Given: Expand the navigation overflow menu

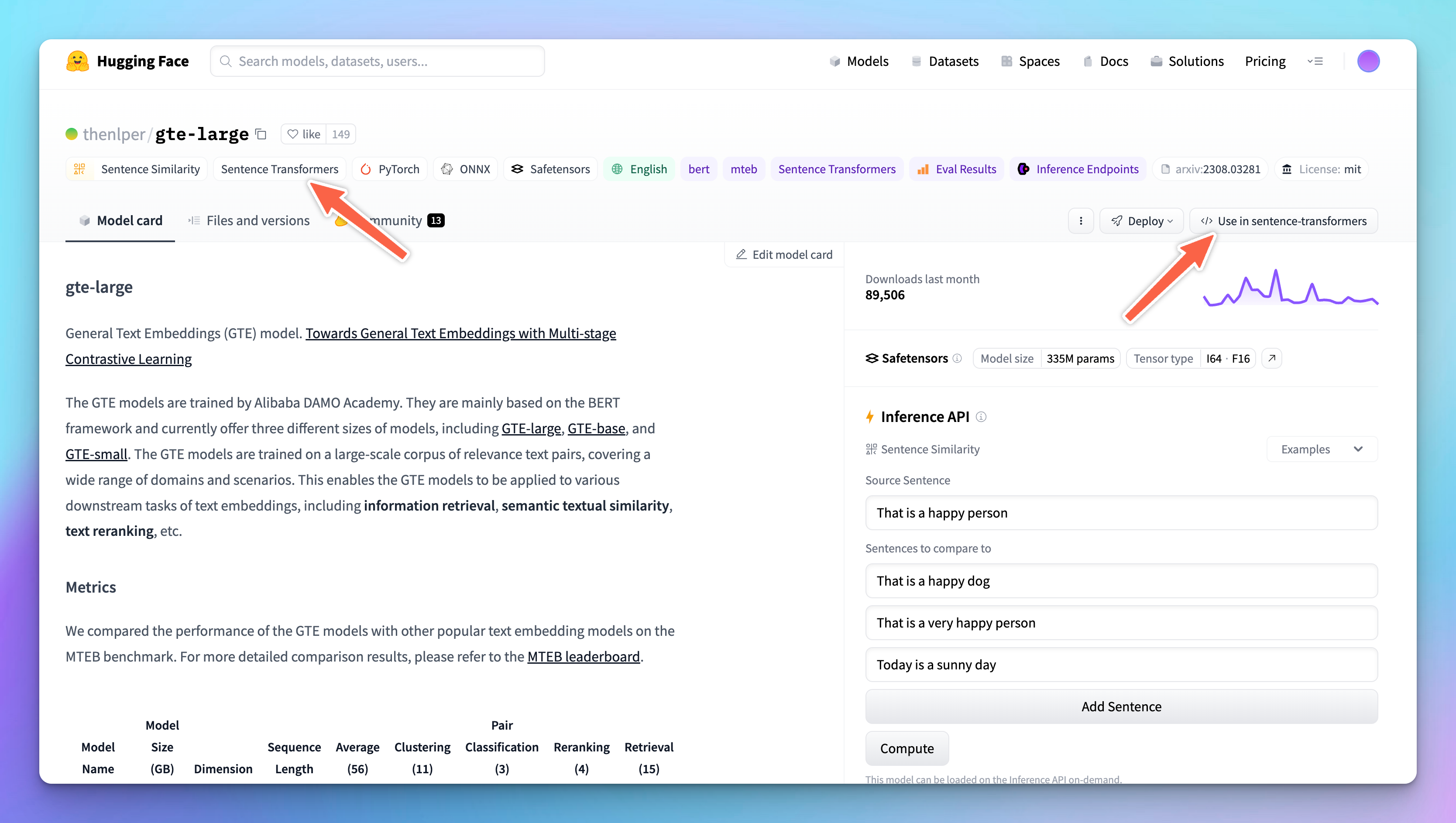Looking at the screenshot, I should tap(1315, 61).
